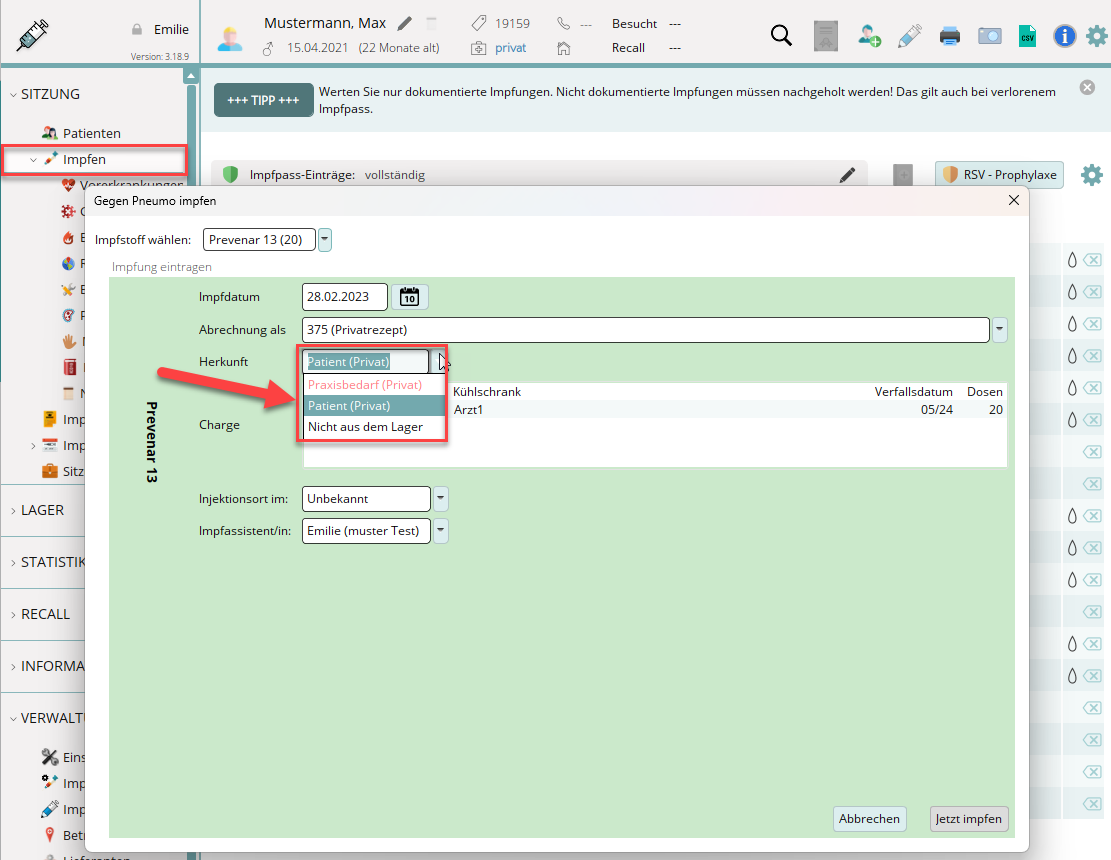The height and width of the screenshot is (860, 1111).
Task: Click the briefcase icon in sidebar
Action: pos(50,471)
